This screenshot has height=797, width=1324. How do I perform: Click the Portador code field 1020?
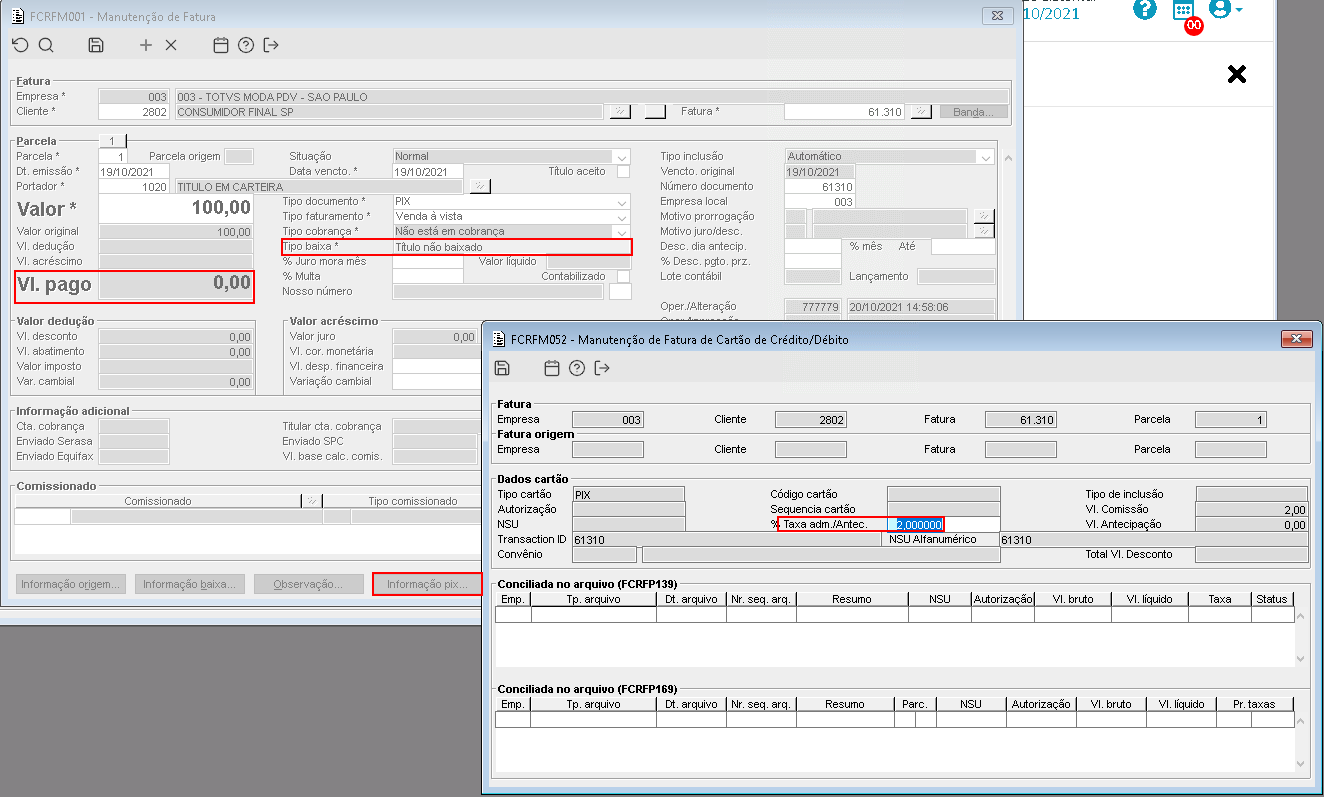[134, 186]
